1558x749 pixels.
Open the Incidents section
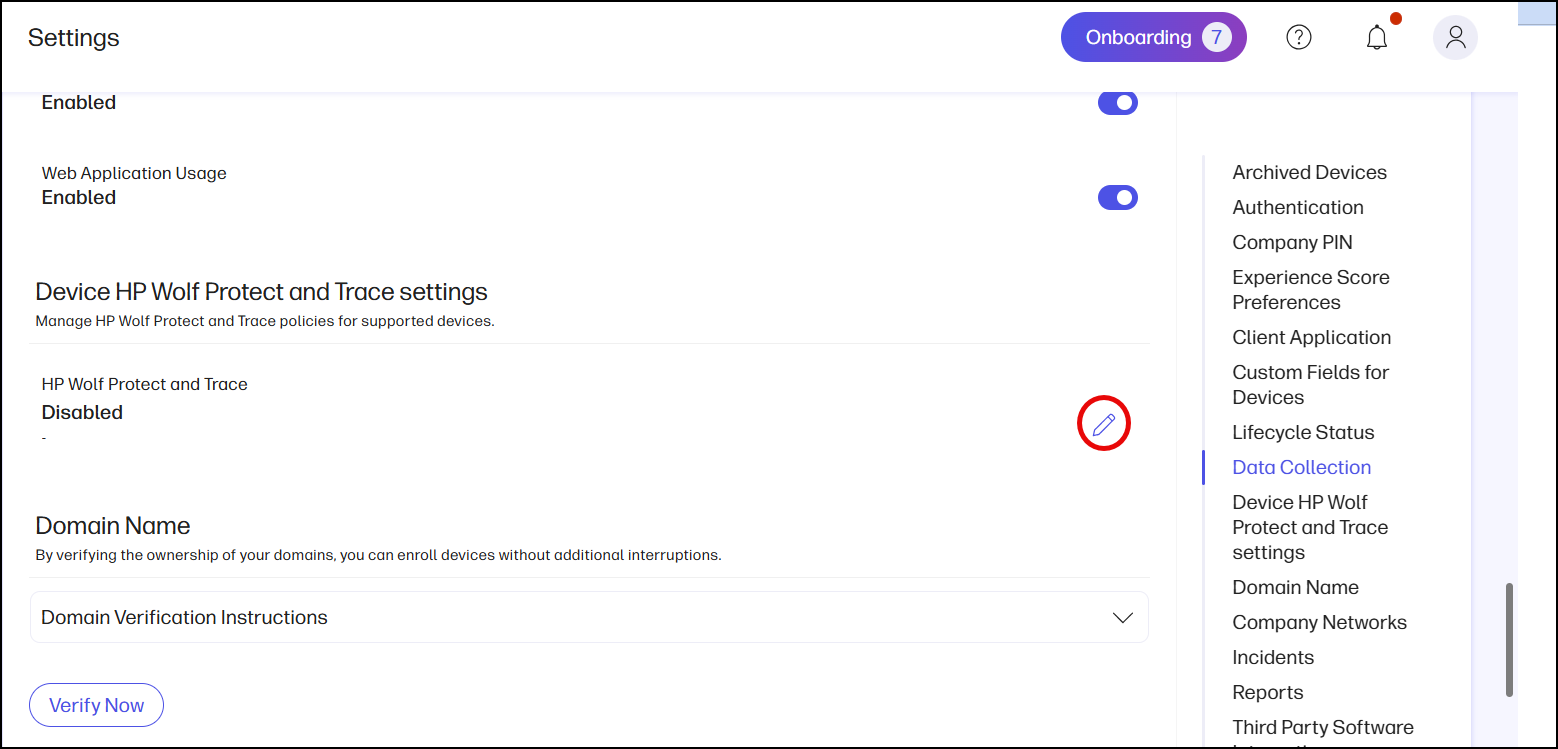[x=1273, y=657]
